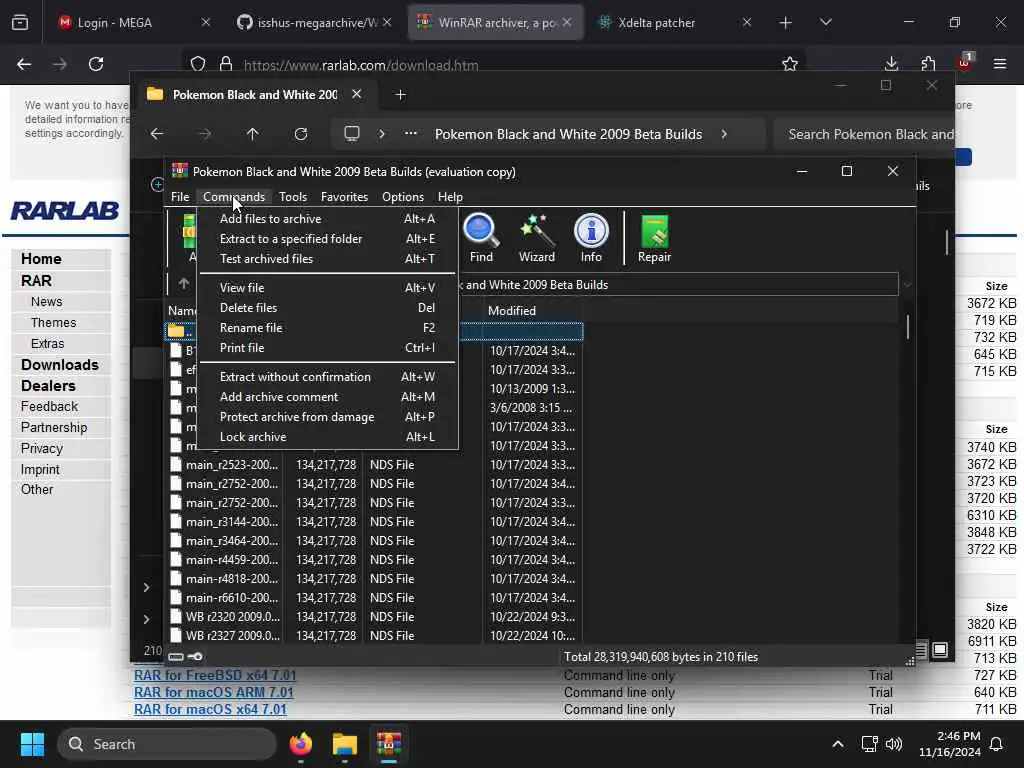Click the Firefox reload page button
Image resolution: width=1024 pixels, height=768 pixels.
point(96,64)
